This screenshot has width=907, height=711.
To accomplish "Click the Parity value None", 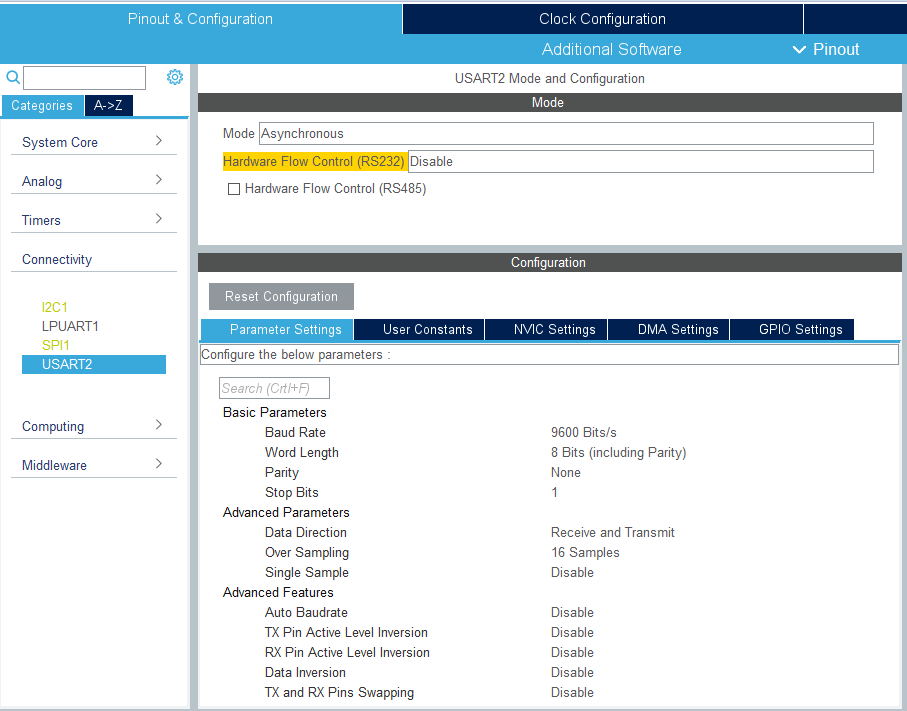I will pyautogui.click(x=566, y=473).
